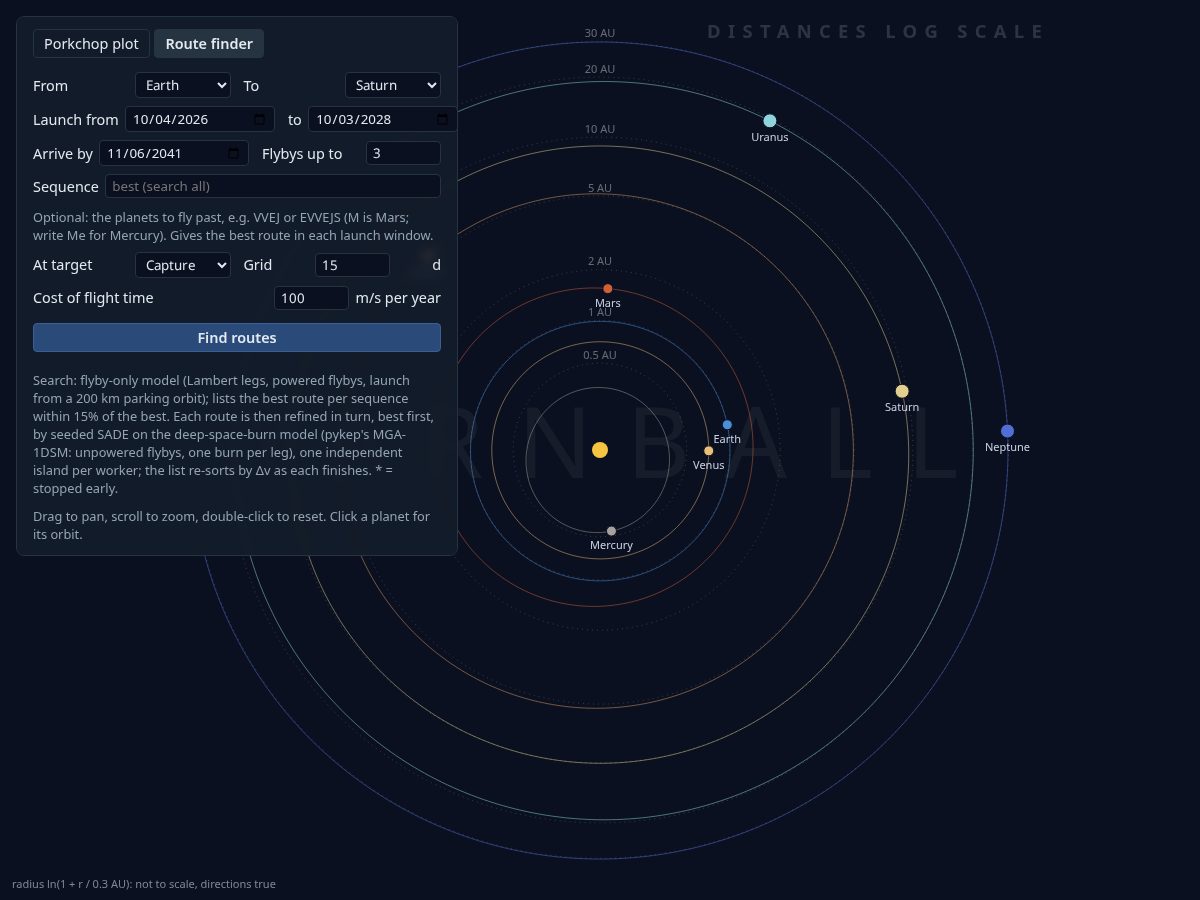This screenshot has width=1200, height=900.
Task: Switch to the Route finder tab
Action: (x=209, y=44)
